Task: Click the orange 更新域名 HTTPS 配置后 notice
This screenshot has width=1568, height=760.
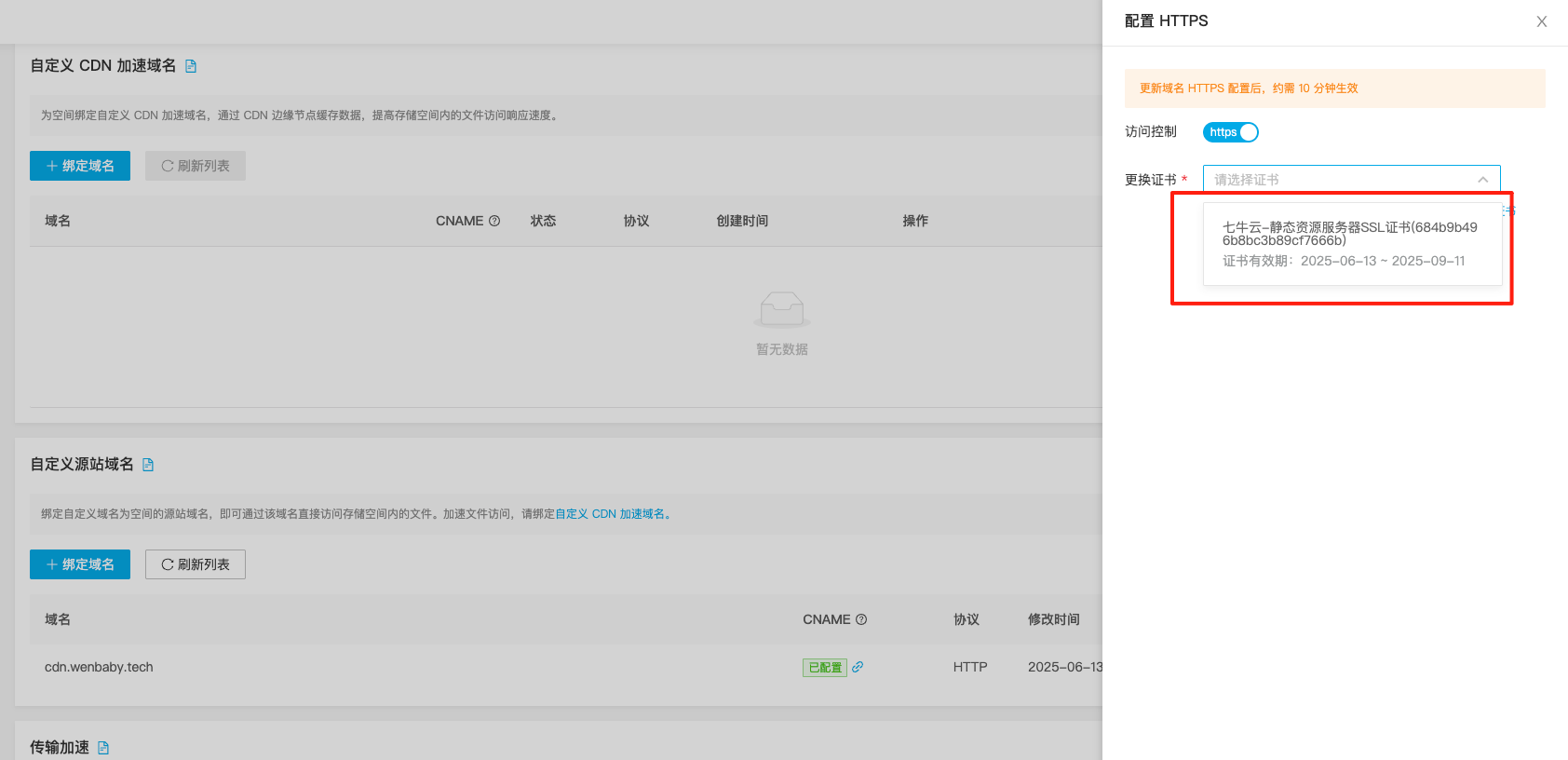Action: tap(1335, 88)
